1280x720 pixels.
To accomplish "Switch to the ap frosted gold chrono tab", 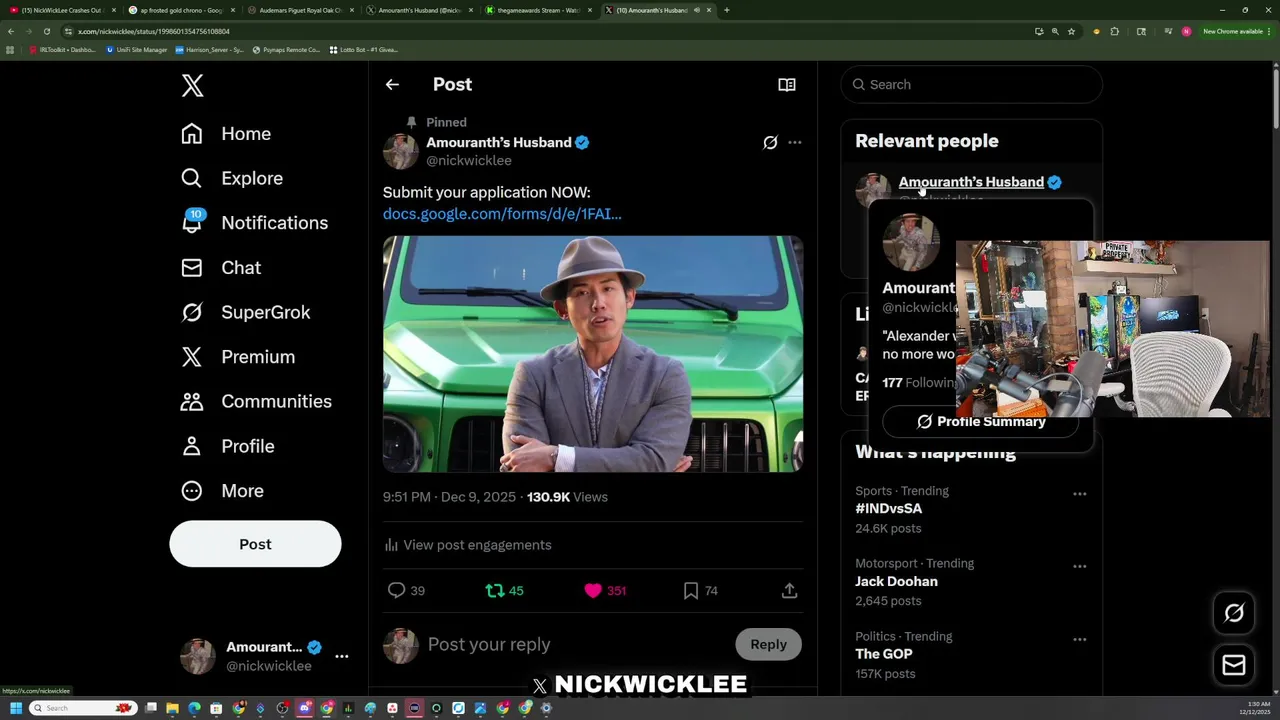I will pyautogui.click(x=181, y=10).
